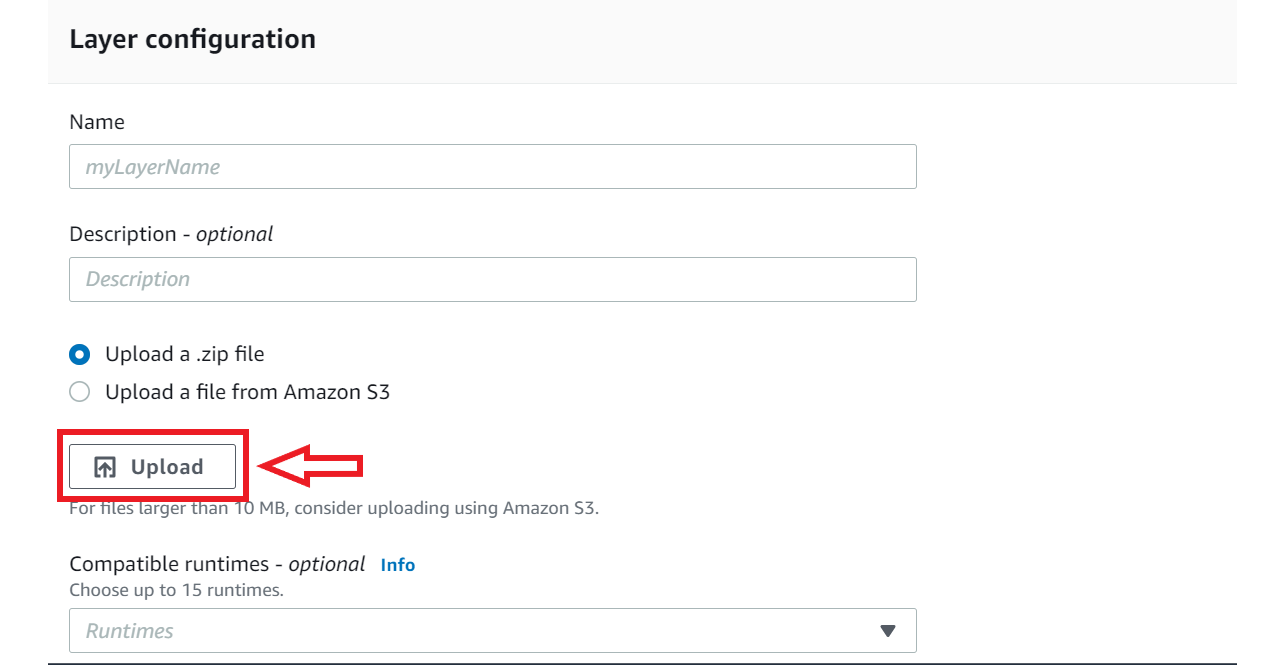1284x665 pixels.
Task: Click the dropdown triangle on Runtimes
Action: pyautogui.click(x=889, y=630)
